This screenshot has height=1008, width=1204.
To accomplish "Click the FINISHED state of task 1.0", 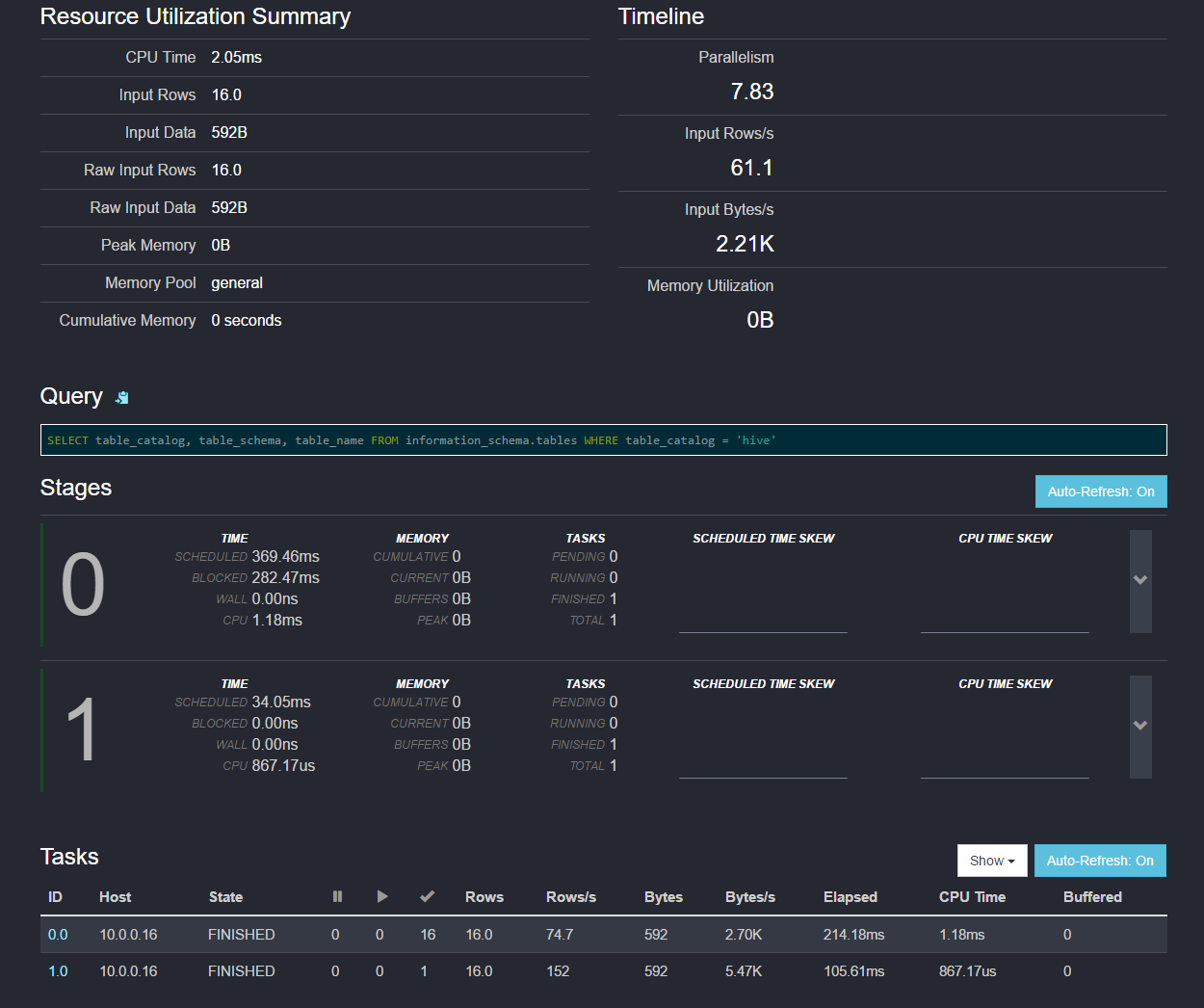I will (242, 971).
